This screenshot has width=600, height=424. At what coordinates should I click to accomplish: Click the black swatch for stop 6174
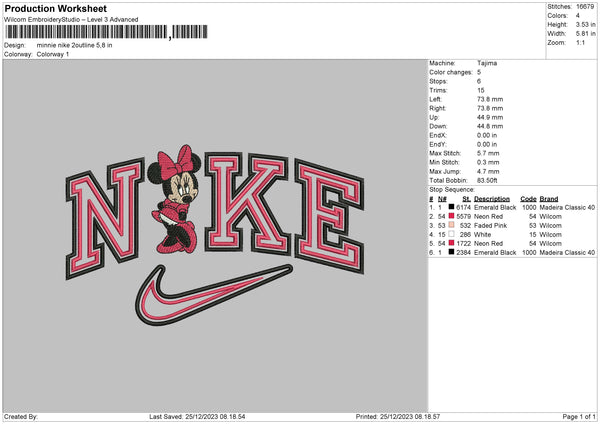pyautogui.click(x=451, y=207)
